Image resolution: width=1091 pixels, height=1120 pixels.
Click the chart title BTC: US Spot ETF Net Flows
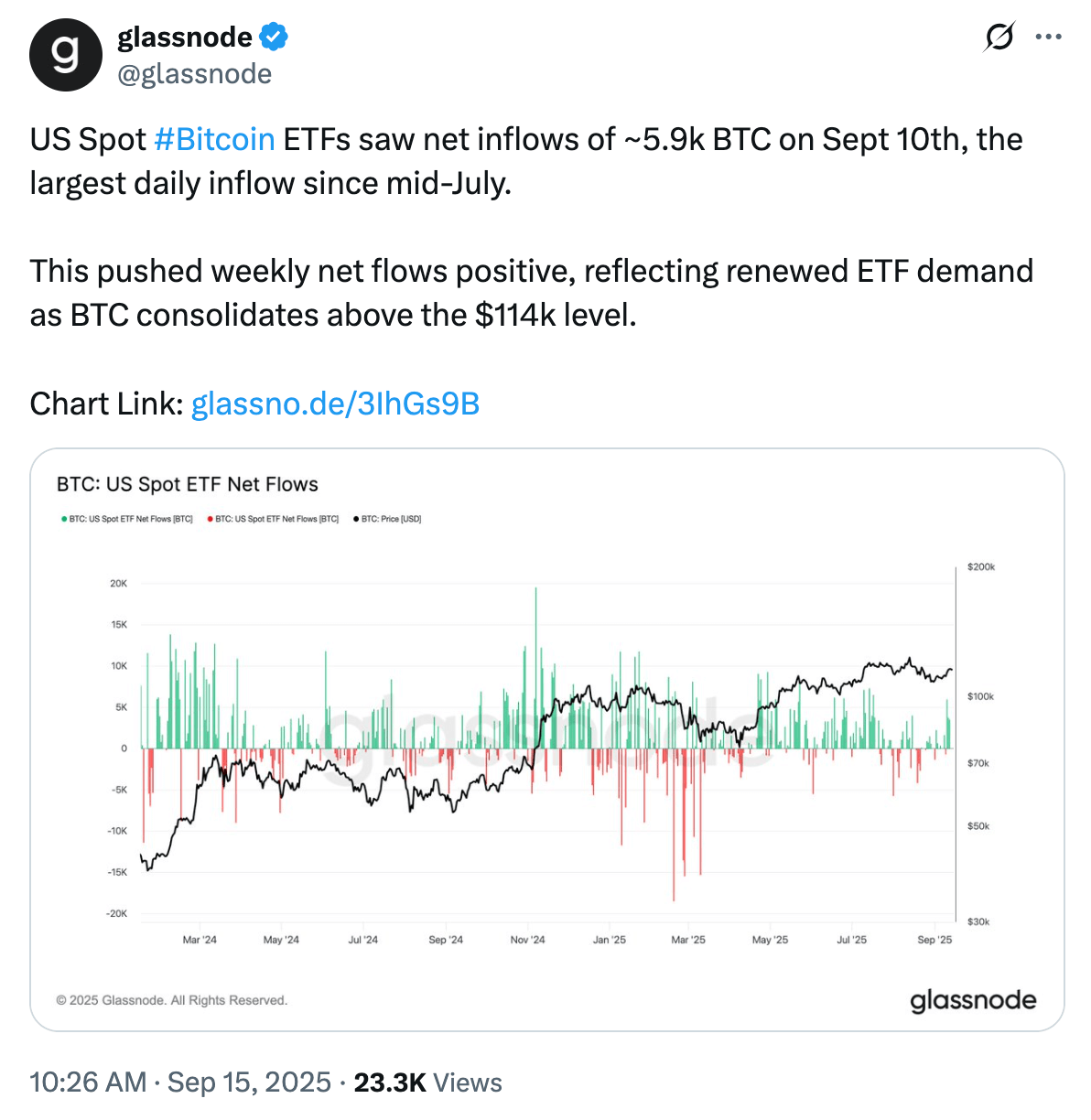coord(188,484)
